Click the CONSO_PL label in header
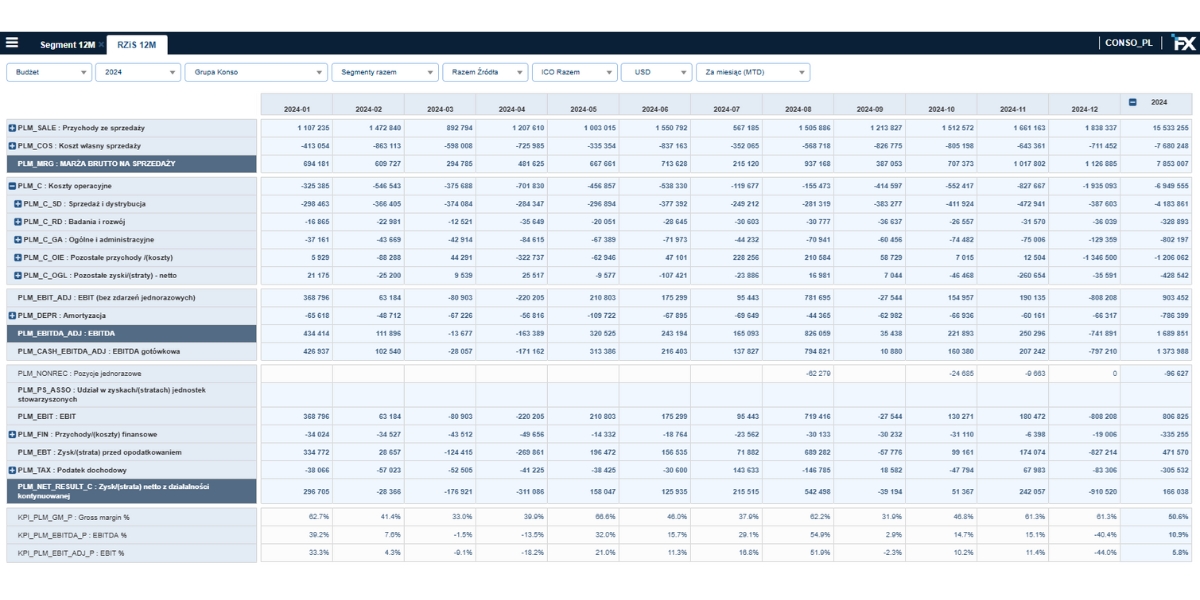The image size is (1200, 600). click(1129, 44)
